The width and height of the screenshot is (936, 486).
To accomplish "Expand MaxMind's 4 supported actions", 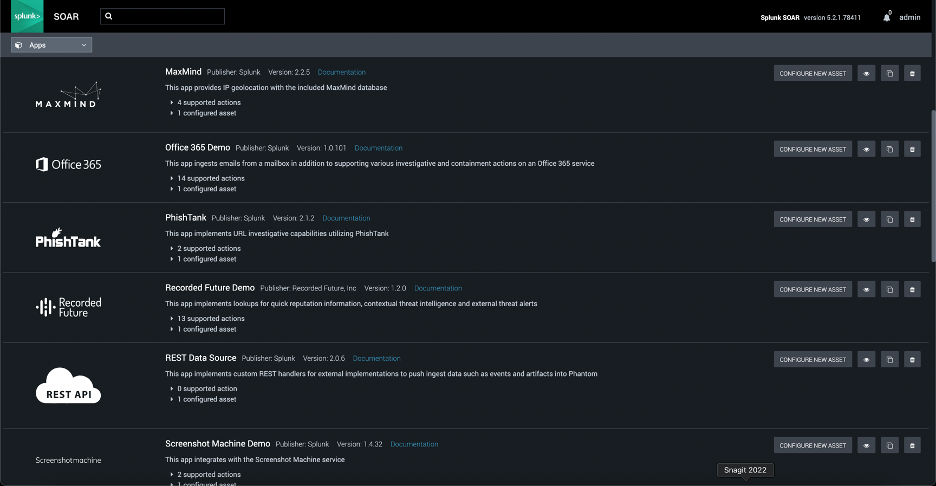I will [205, 103].
